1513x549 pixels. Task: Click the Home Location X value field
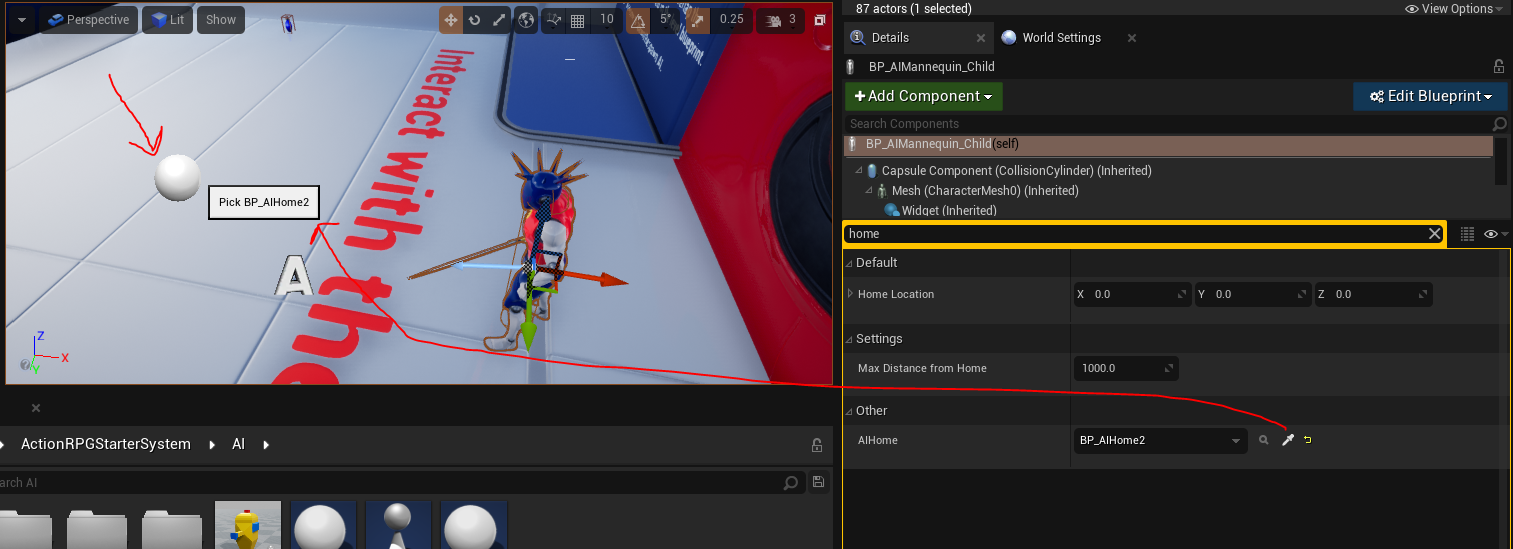(x=1131, y=294)
